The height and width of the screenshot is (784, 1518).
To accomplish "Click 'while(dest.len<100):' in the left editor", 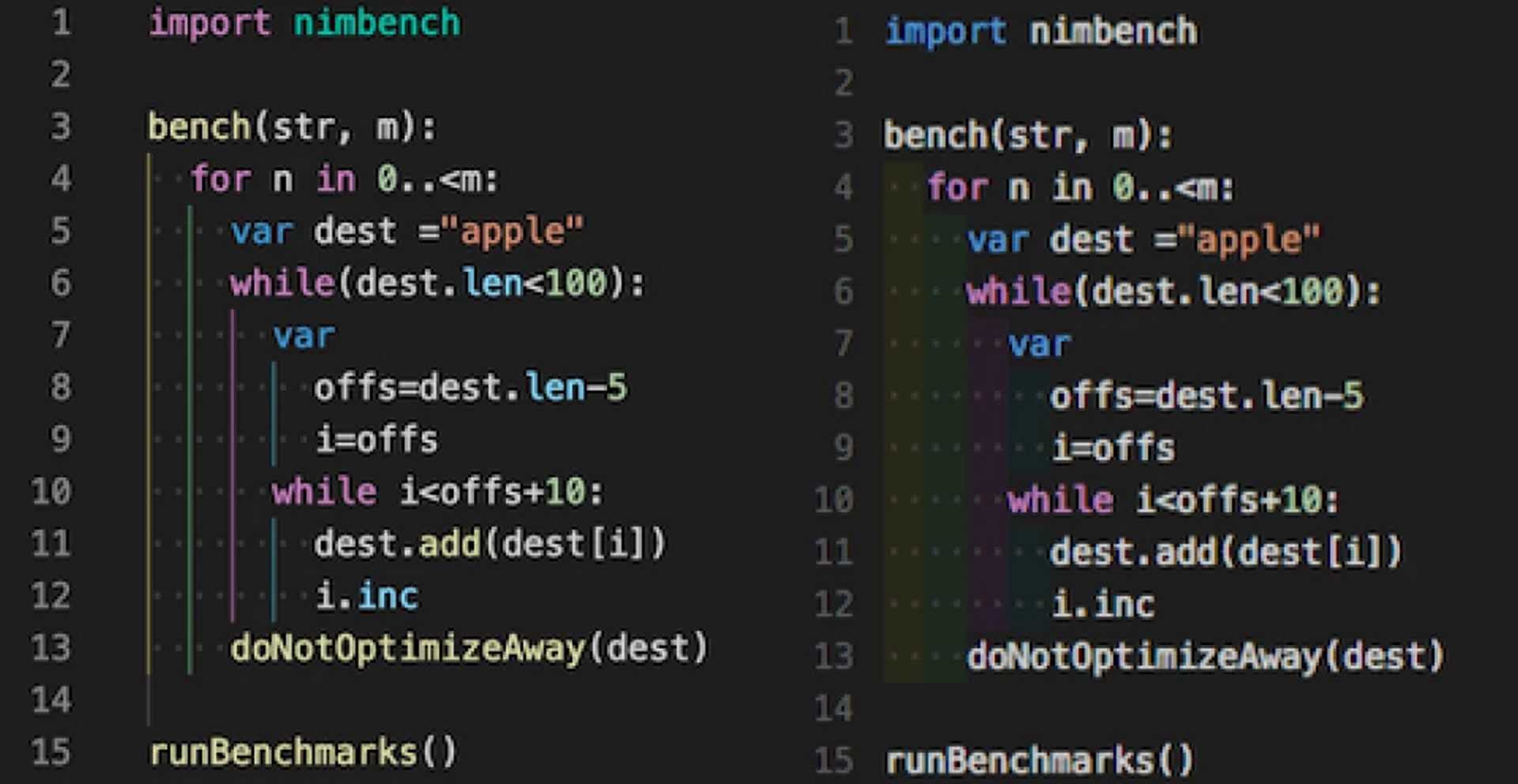I will click(437, 284).
